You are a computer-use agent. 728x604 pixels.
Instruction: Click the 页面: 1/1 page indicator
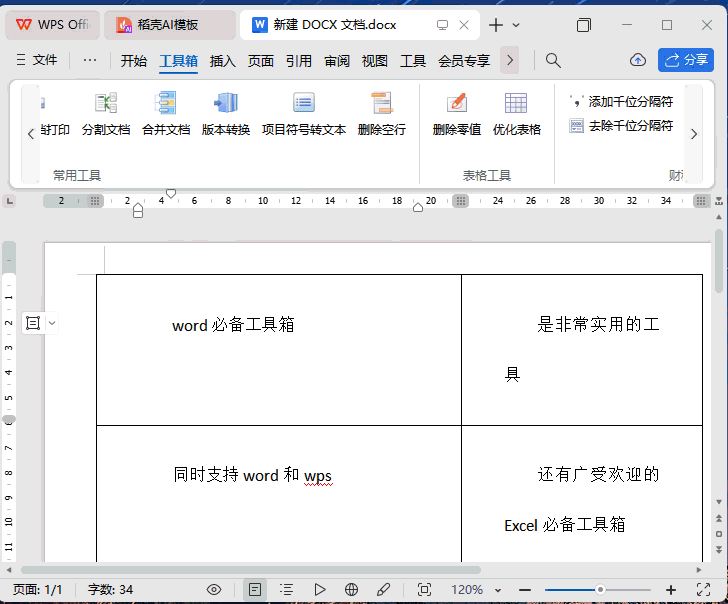click(38, 590)
